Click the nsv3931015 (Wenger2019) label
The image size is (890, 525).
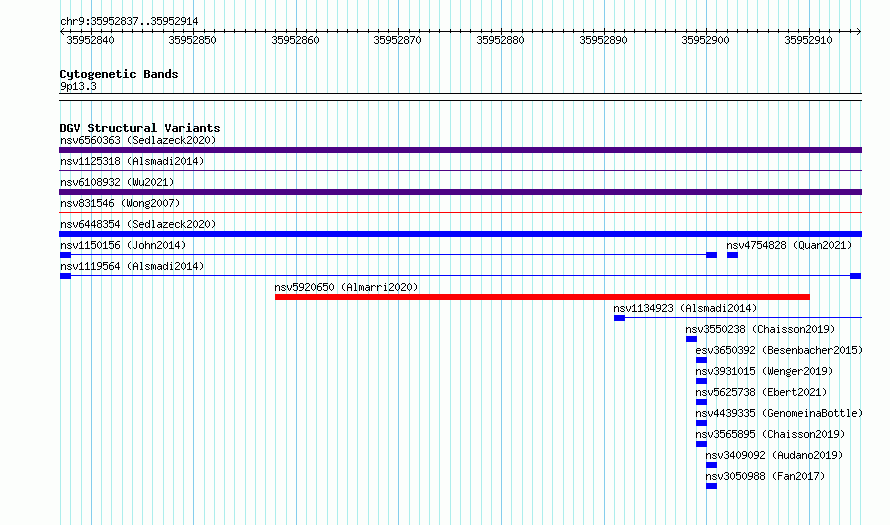(x=764, y=371)
